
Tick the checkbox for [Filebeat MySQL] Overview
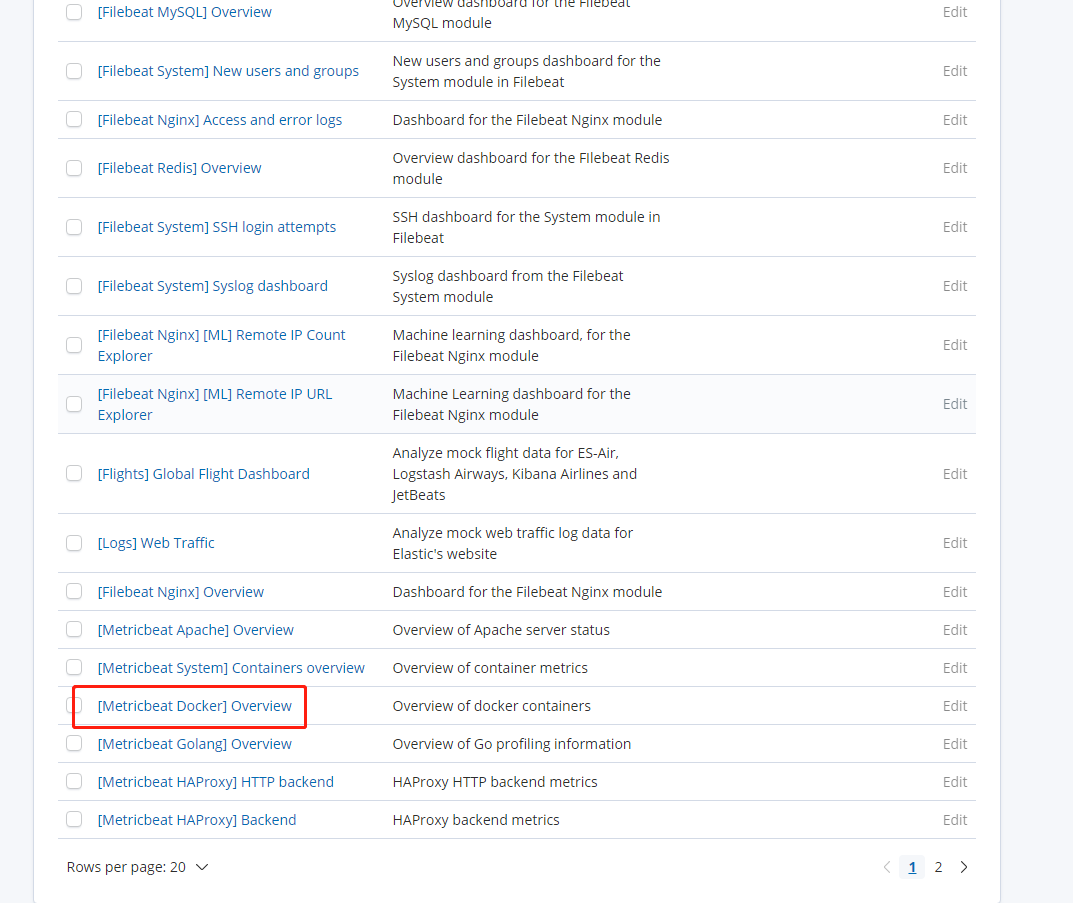[74, 12]
